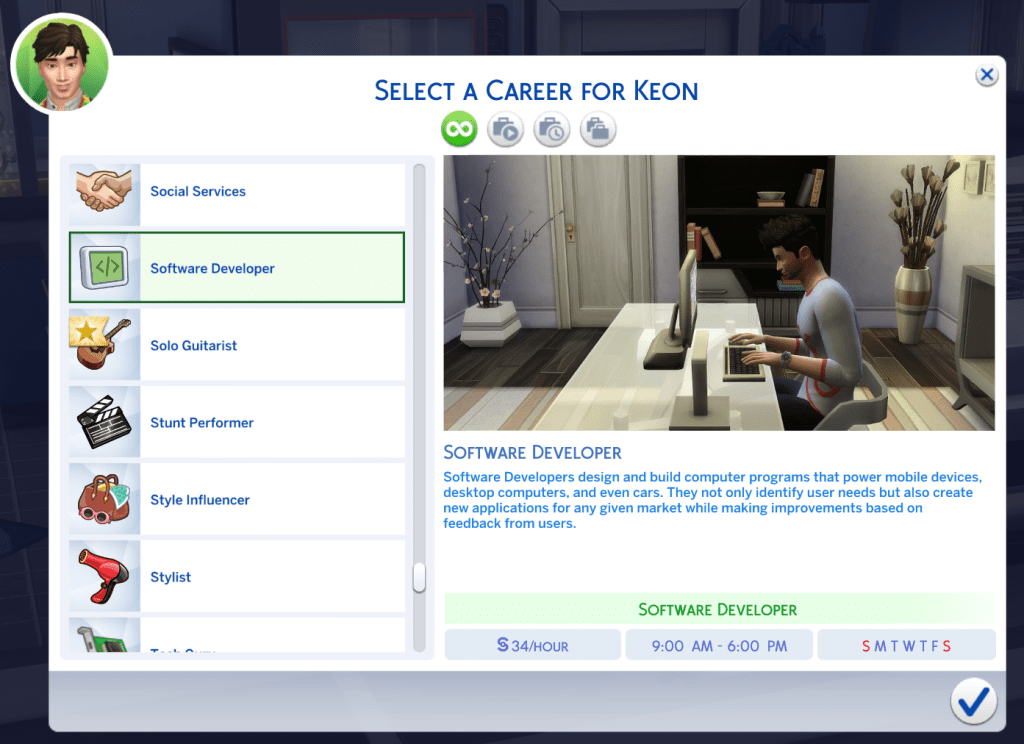Select the briefcase-with-play active careers filter
This screenshot has height=744, width=1024.
pyautogui.click(x=505, y=129)
